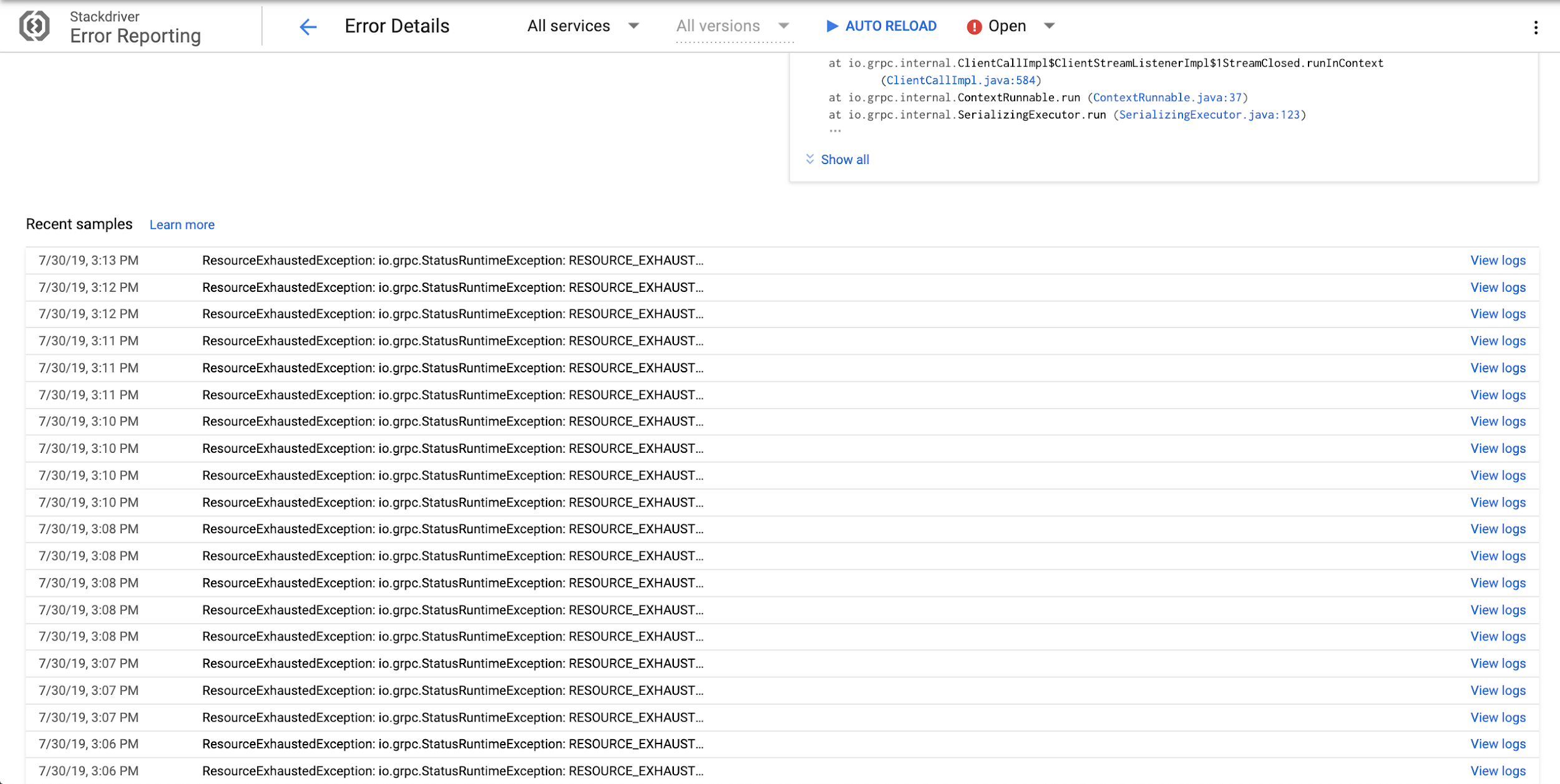Open the All versions dropdown
Viewport: 1560px width, 784px height.
pyautogui.click(x=734, y=26)
